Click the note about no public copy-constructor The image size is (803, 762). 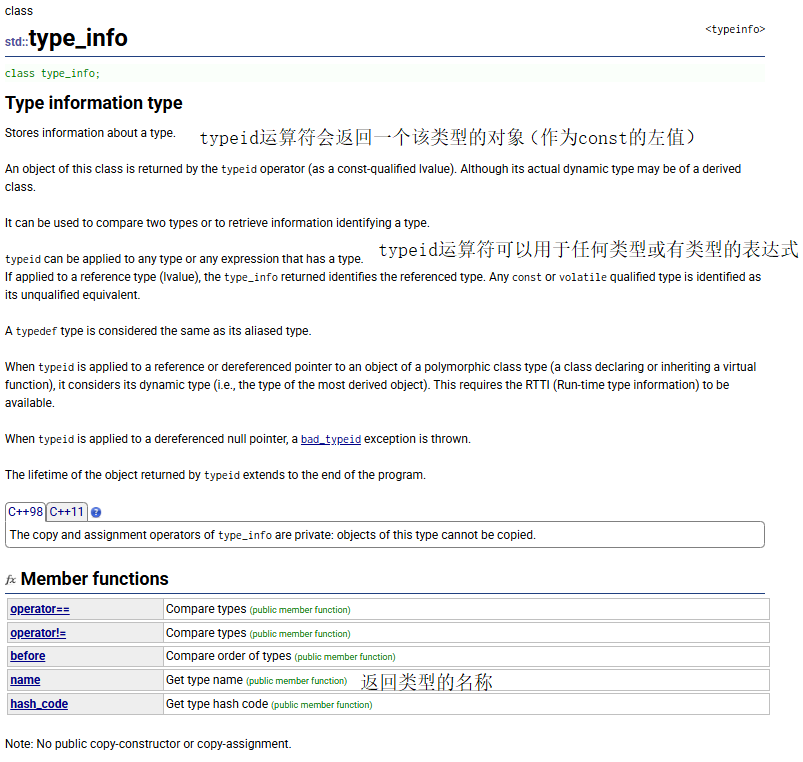click(148, 744)
